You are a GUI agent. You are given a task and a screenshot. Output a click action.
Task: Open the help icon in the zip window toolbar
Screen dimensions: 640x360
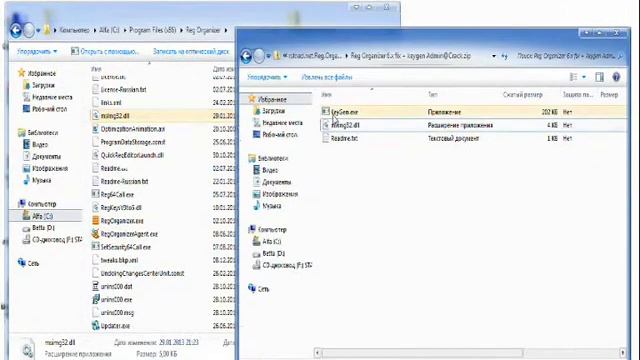pos(616,77)
